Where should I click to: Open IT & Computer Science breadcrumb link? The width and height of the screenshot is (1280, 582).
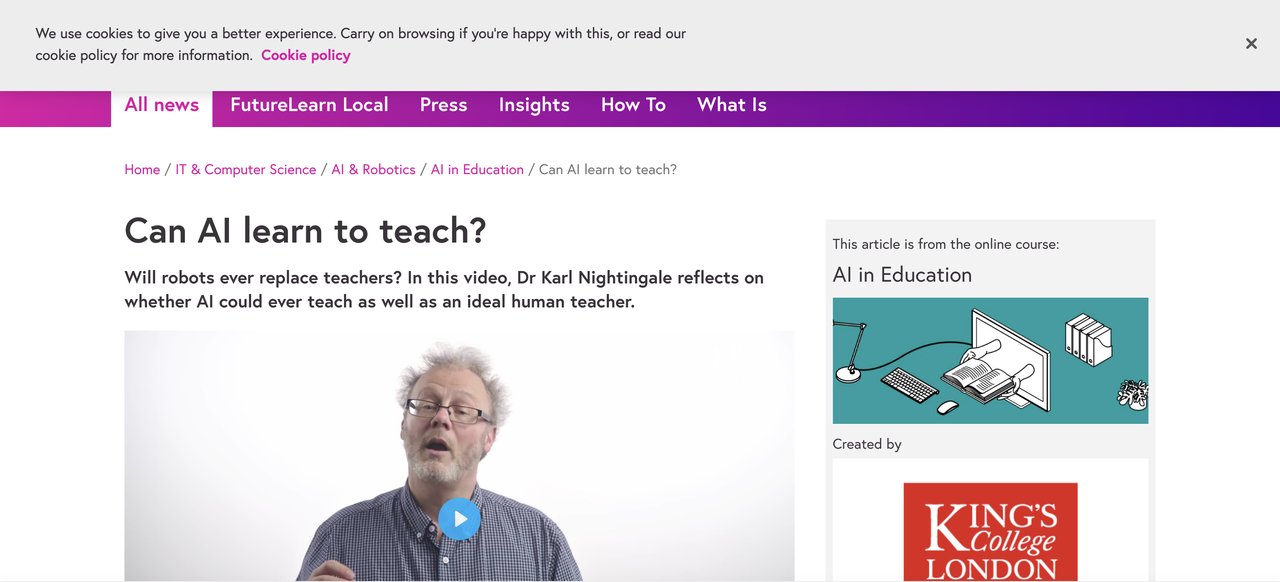(245, 169)
